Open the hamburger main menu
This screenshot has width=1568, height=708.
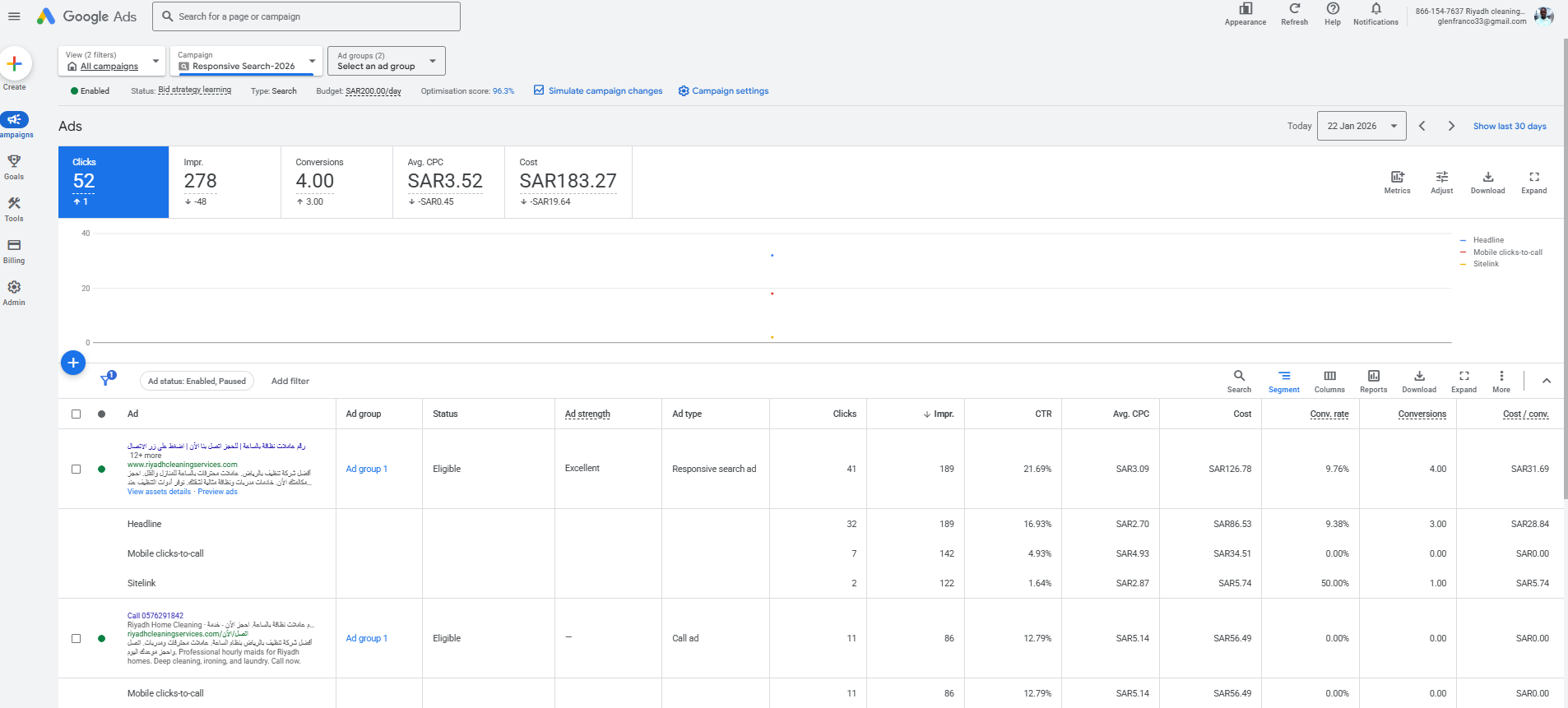pos(14,16)
